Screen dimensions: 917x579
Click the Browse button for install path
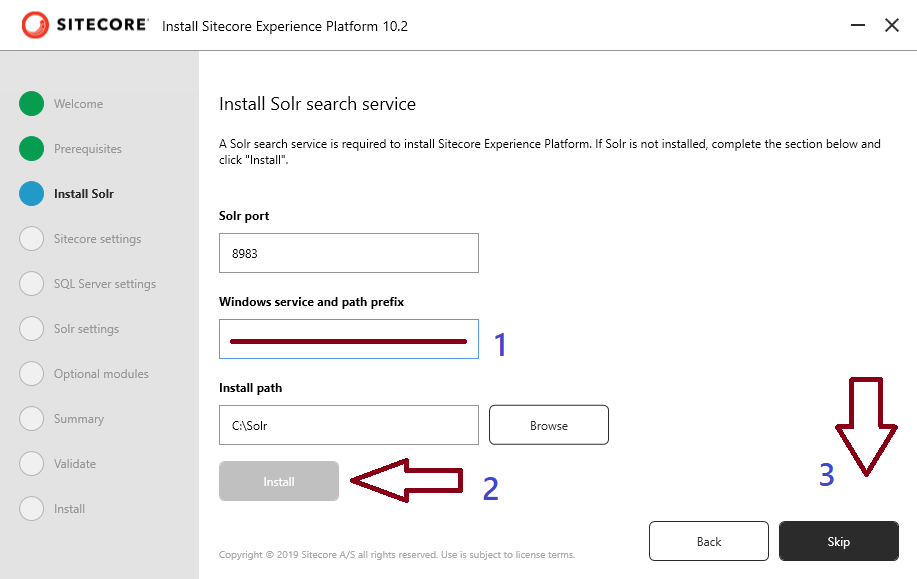click(548, 424)
